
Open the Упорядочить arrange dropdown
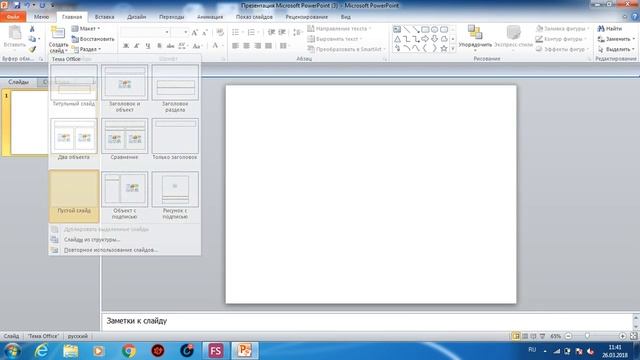(475, 38)
